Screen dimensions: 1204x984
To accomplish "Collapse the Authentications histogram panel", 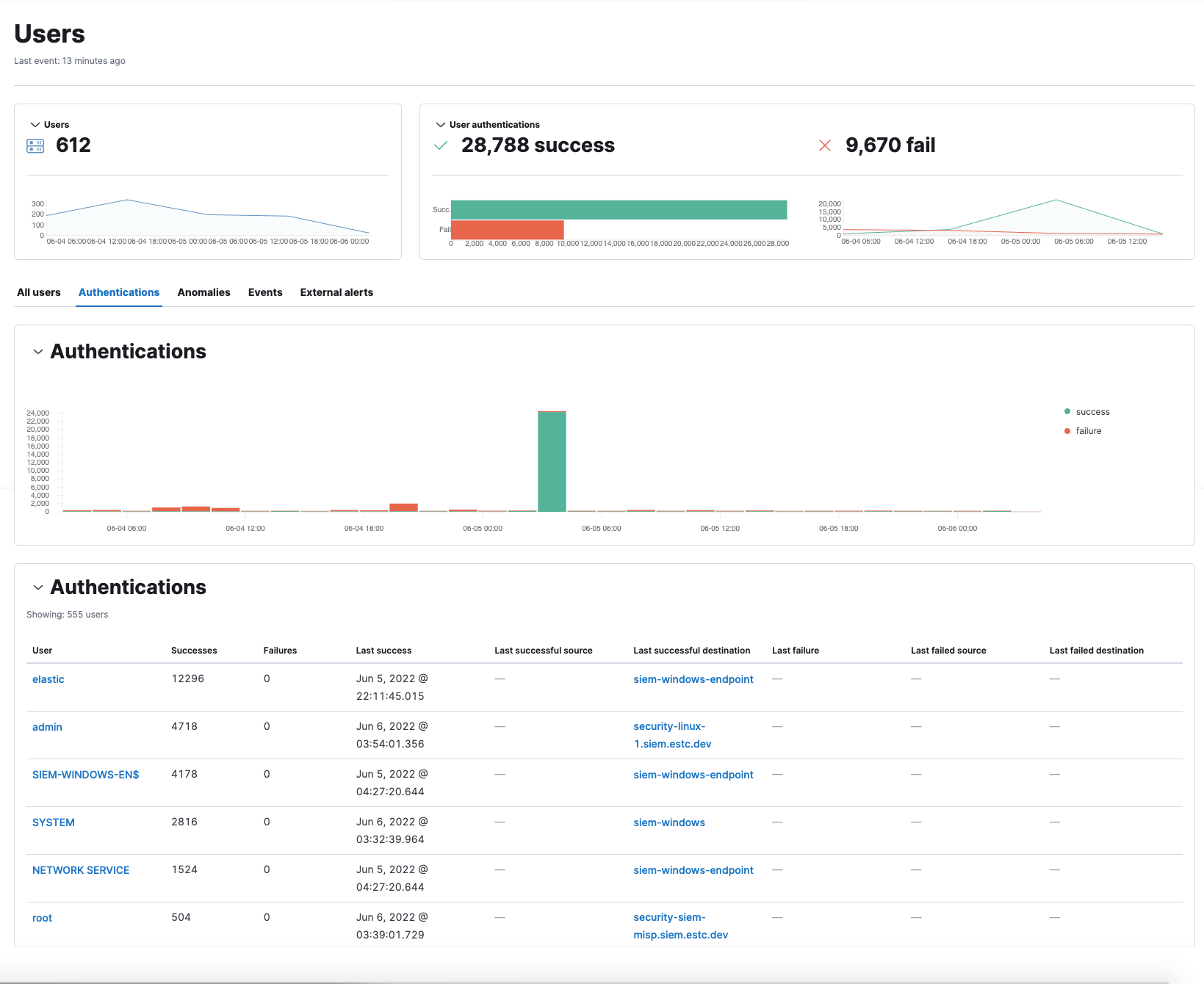I will (x=38, y=352).
